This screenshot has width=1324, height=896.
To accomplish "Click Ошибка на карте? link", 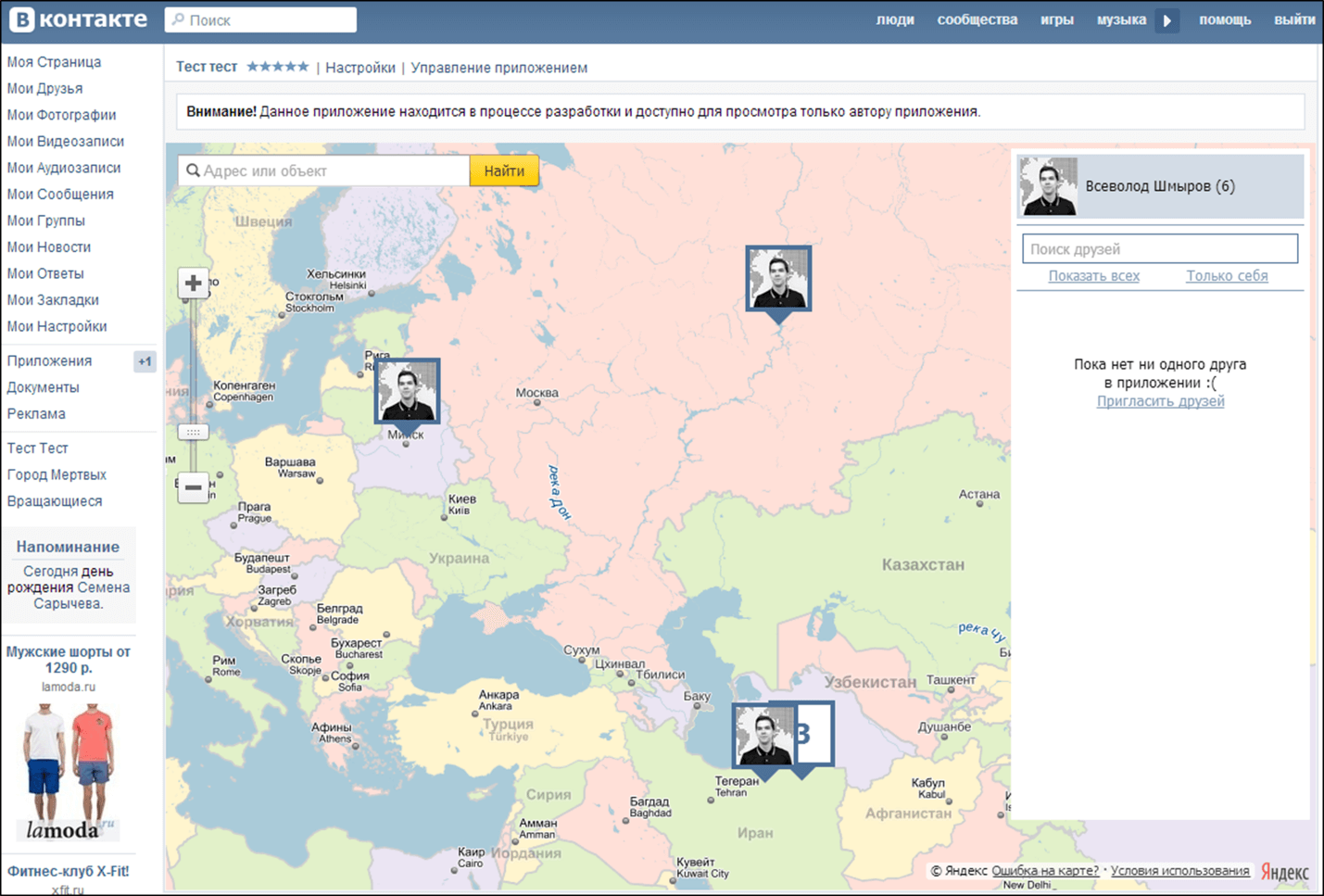I will click(x=1045, y=871).
